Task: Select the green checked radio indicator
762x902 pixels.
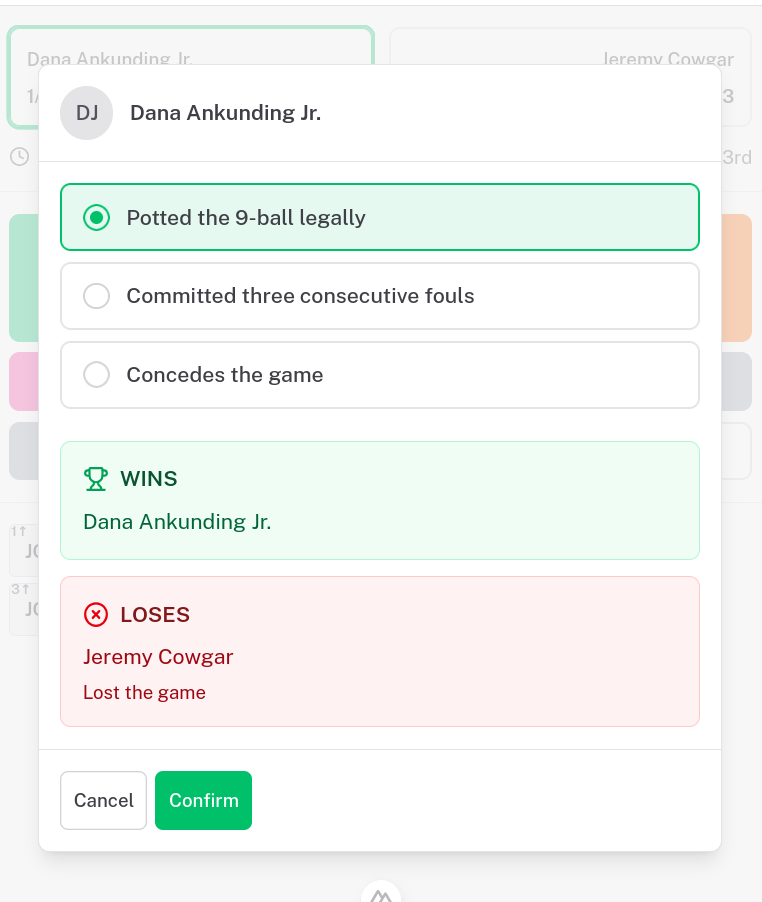Action: 96,217
